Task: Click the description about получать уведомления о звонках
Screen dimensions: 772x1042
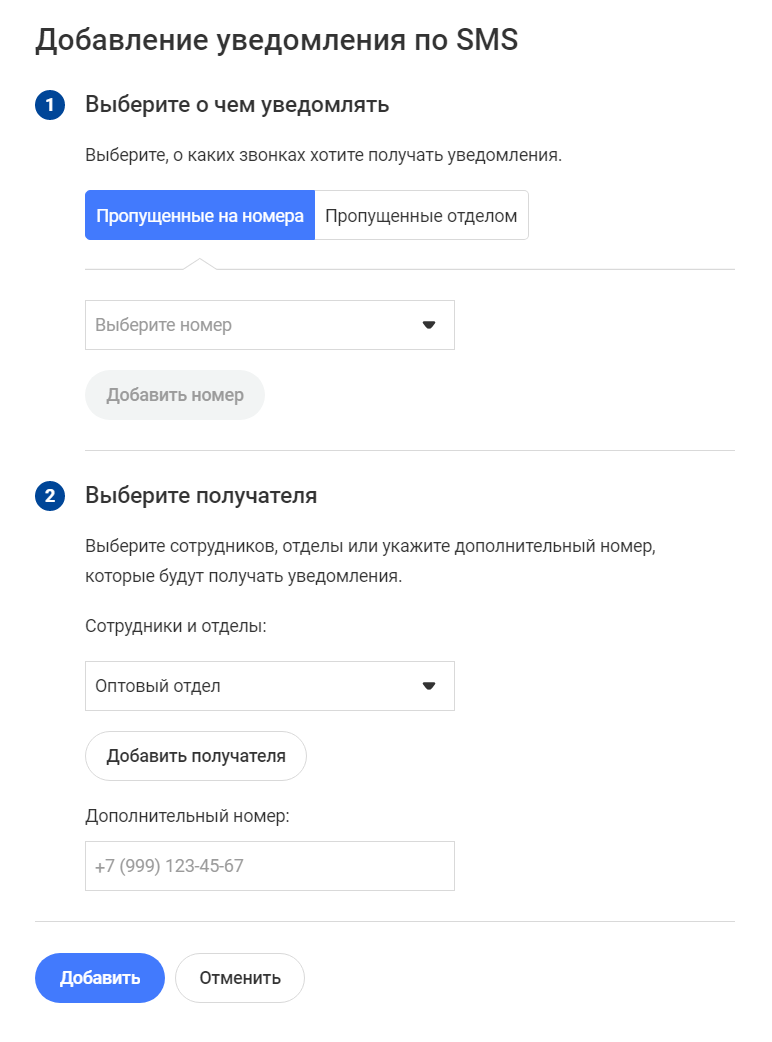Action: [324, 156]
